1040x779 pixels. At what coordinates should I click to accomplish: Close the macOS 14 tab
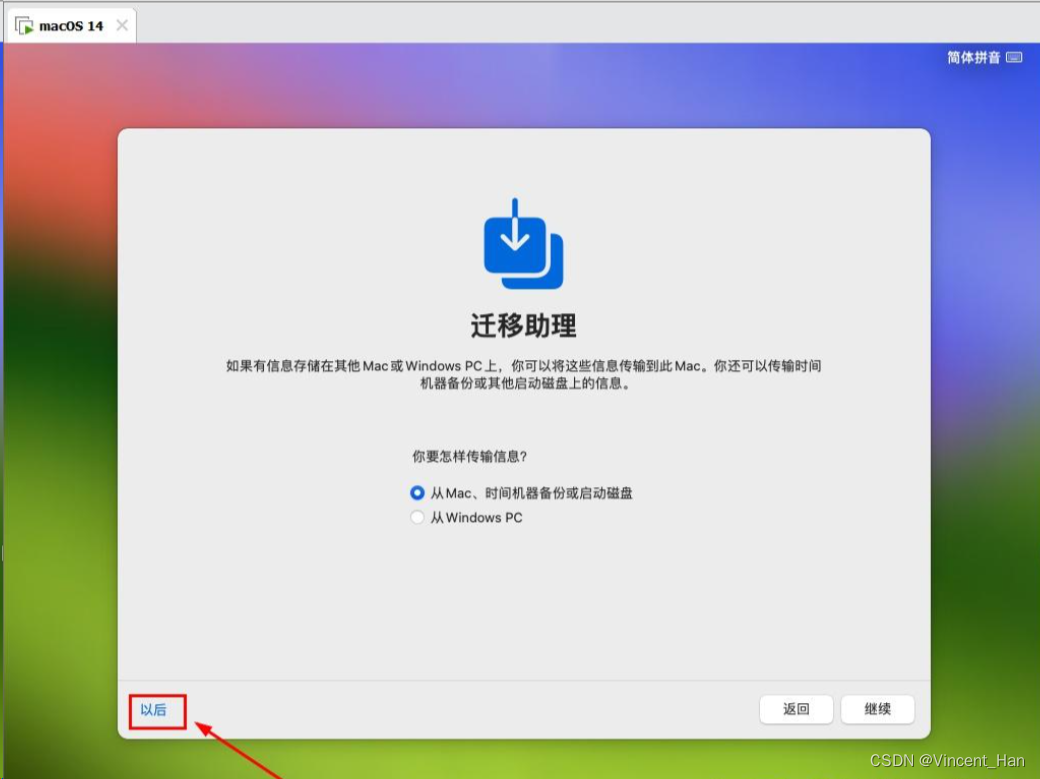(x=122, y=25)
